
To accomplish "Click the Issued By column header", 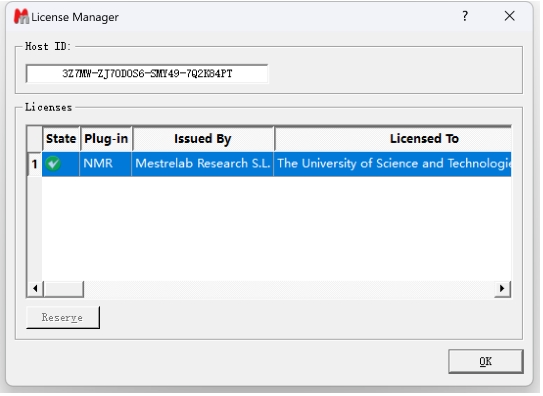I will (x=203, y=139).
